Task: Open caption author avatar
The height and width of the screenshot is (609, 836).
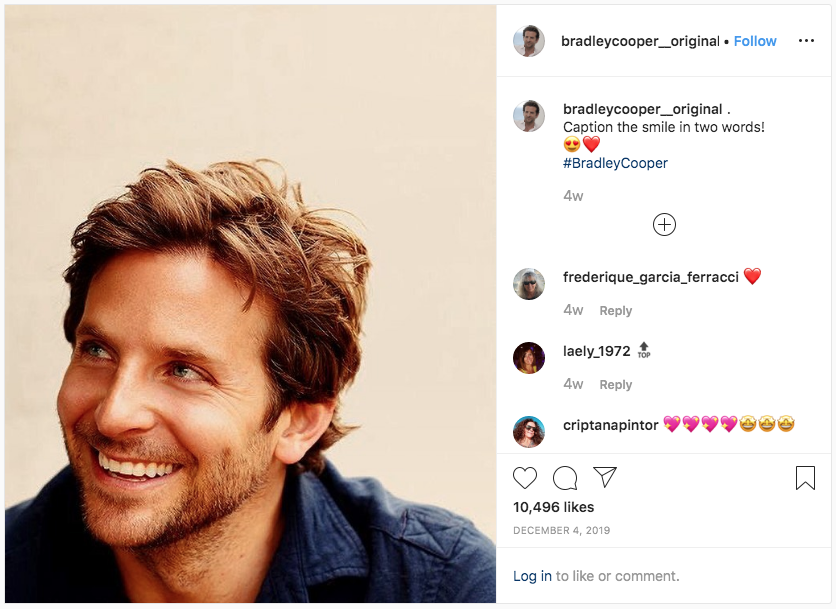Action: pyautogui.click(x=529, y=116)
